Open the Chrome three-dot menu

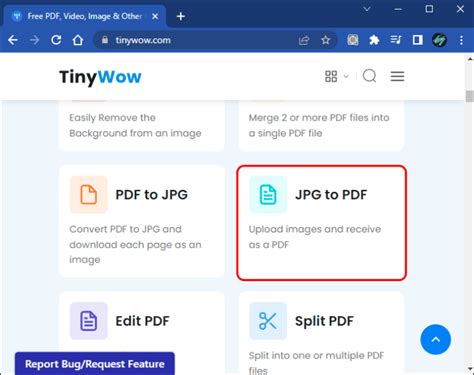point(461,40)
